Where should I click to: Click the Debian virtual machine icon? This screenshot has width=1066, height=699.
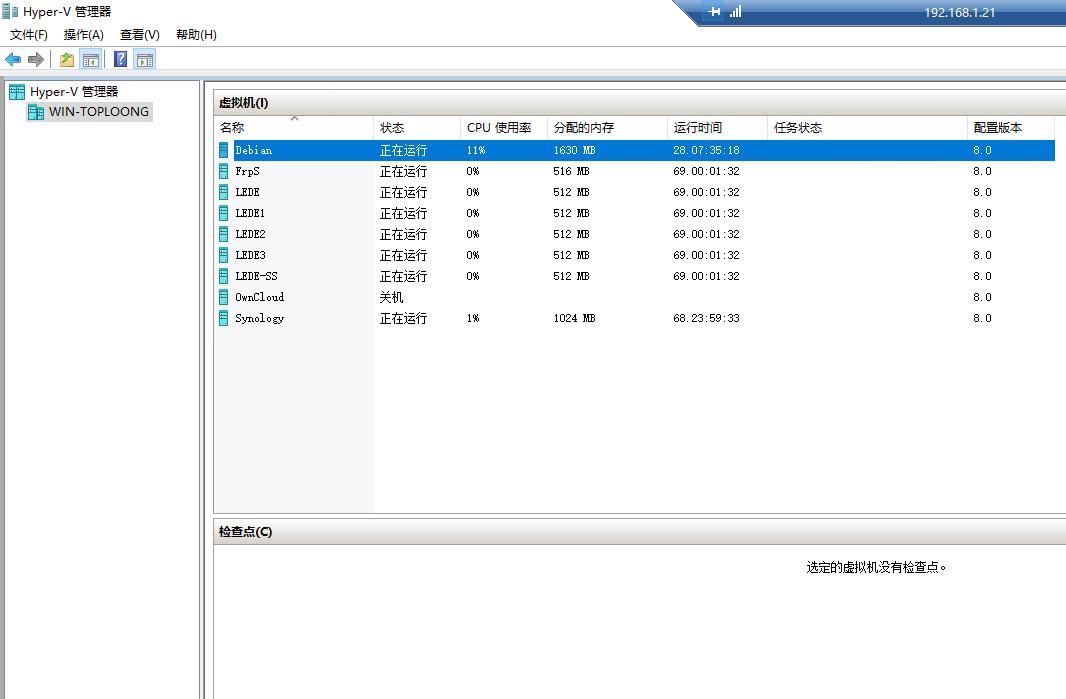click(224, 150)
